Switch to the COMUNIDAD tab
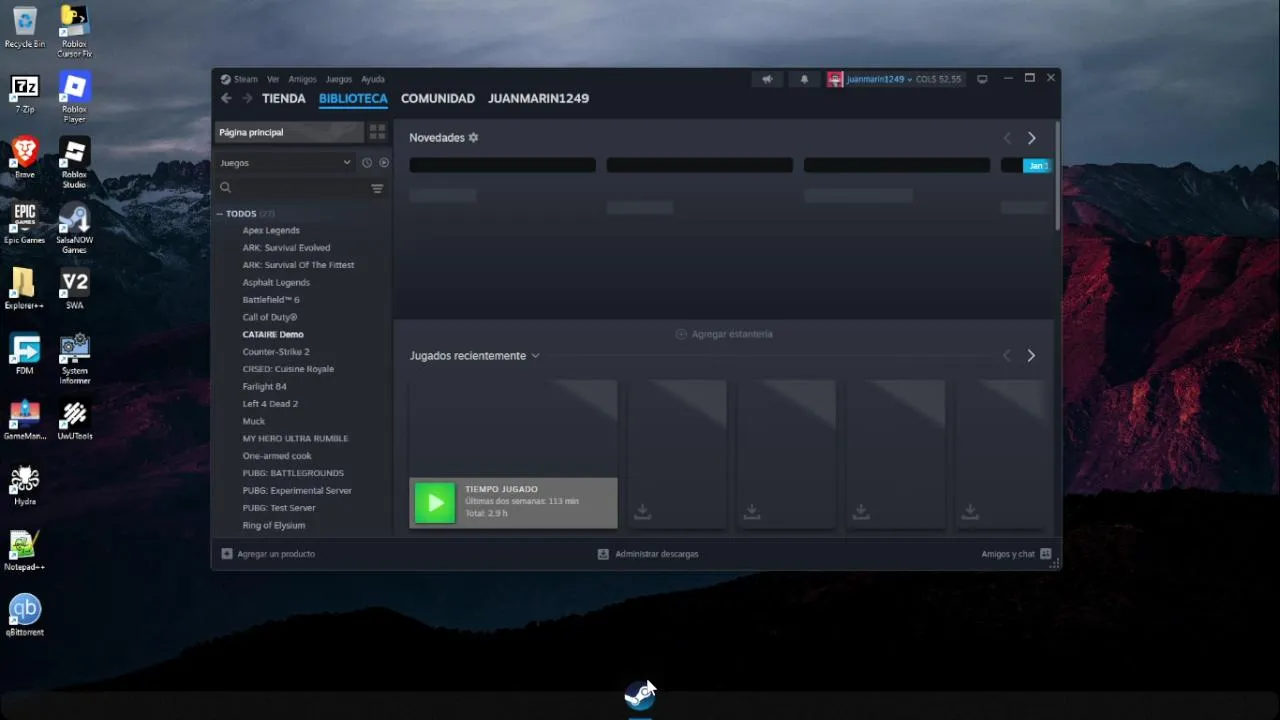 (438, 98)
